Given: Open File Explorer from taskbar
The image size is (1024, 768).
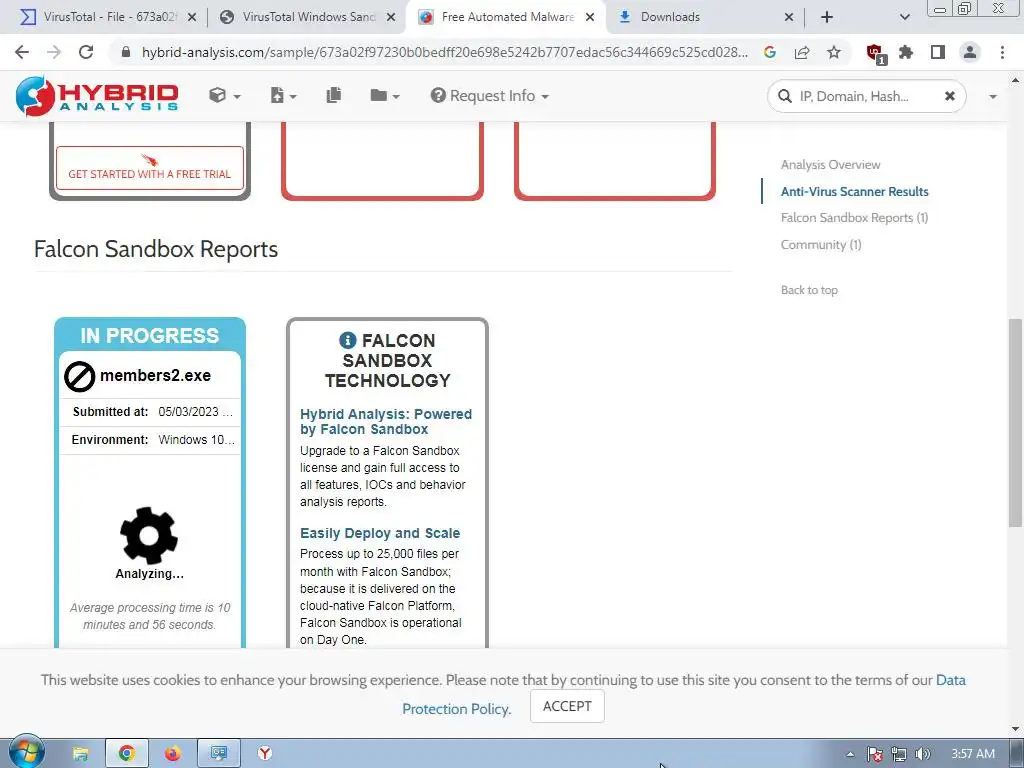Looking at the screenshot, I should [80, 754].
